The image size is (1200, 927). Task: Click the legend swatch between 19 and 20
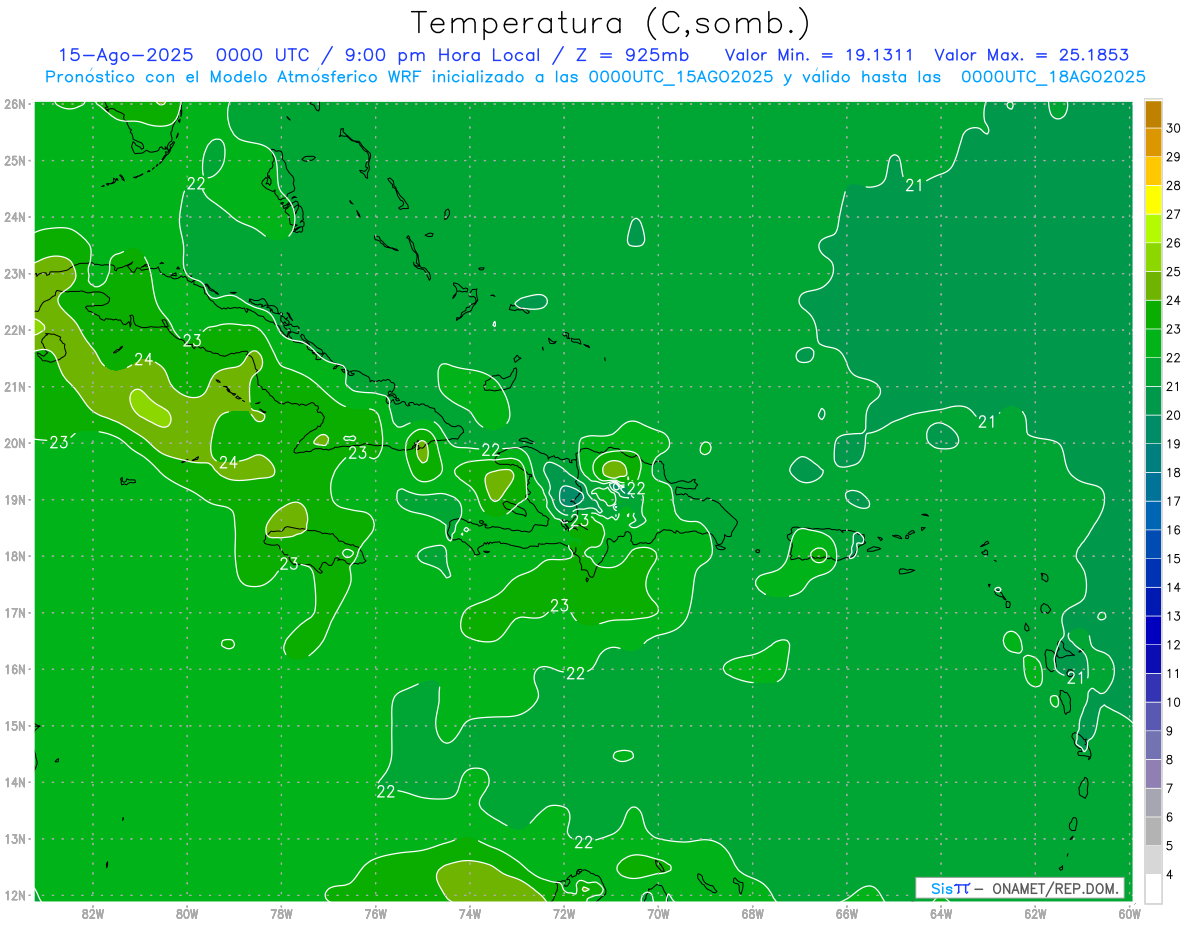tap(1153, 430)
